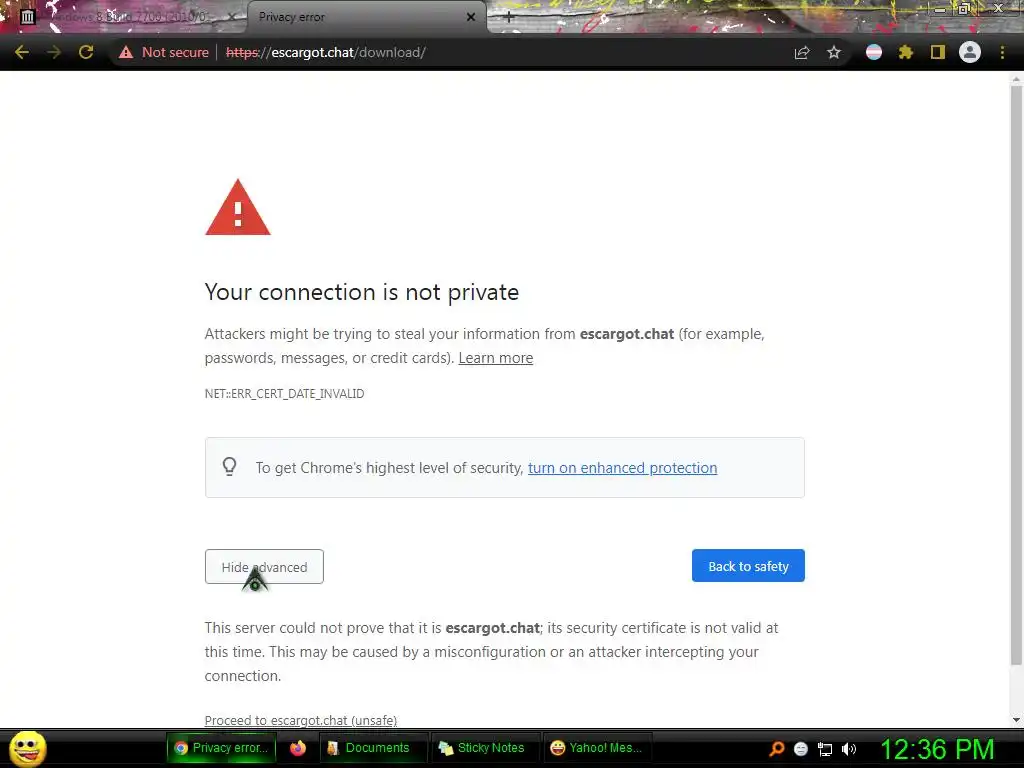Select the Privacy error tab
Image resolution: width=1024 pixels, height=768 pixels.
point(359,17)
